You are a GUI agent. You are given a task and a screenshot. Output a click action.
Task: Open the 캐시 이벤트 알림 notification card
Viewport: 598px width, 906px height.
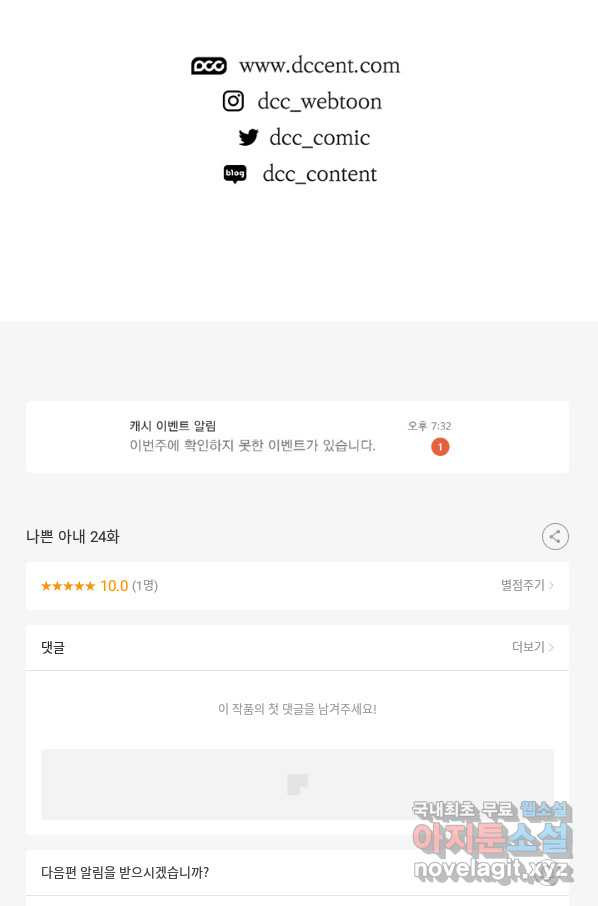(298, 437)
